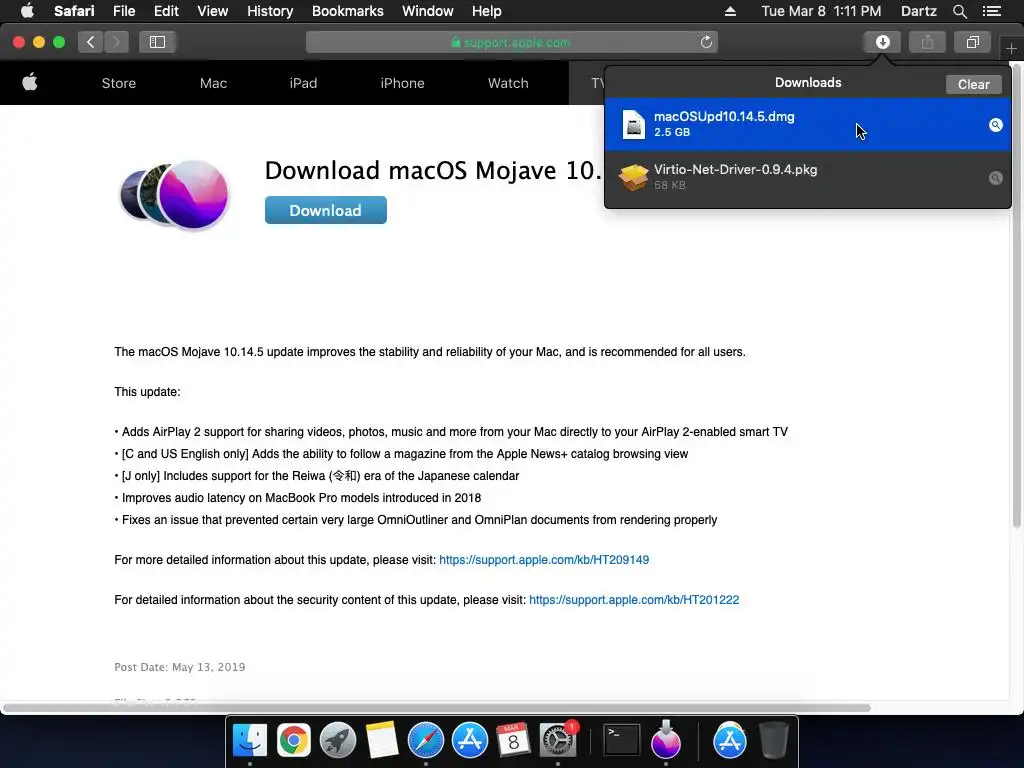
Task: Clear the Downloads list
Action: 973,84
